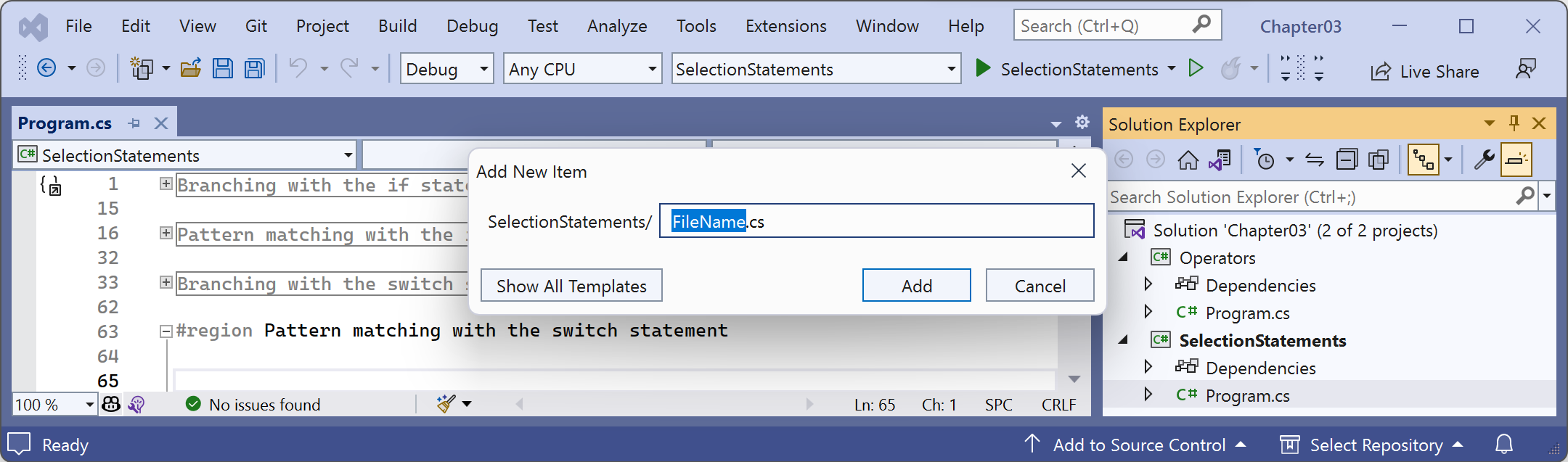The height and width of the screenshot is (462, 1568).
Task: Expand the collapsed region at line 1
Action: [x=166, y=183]
